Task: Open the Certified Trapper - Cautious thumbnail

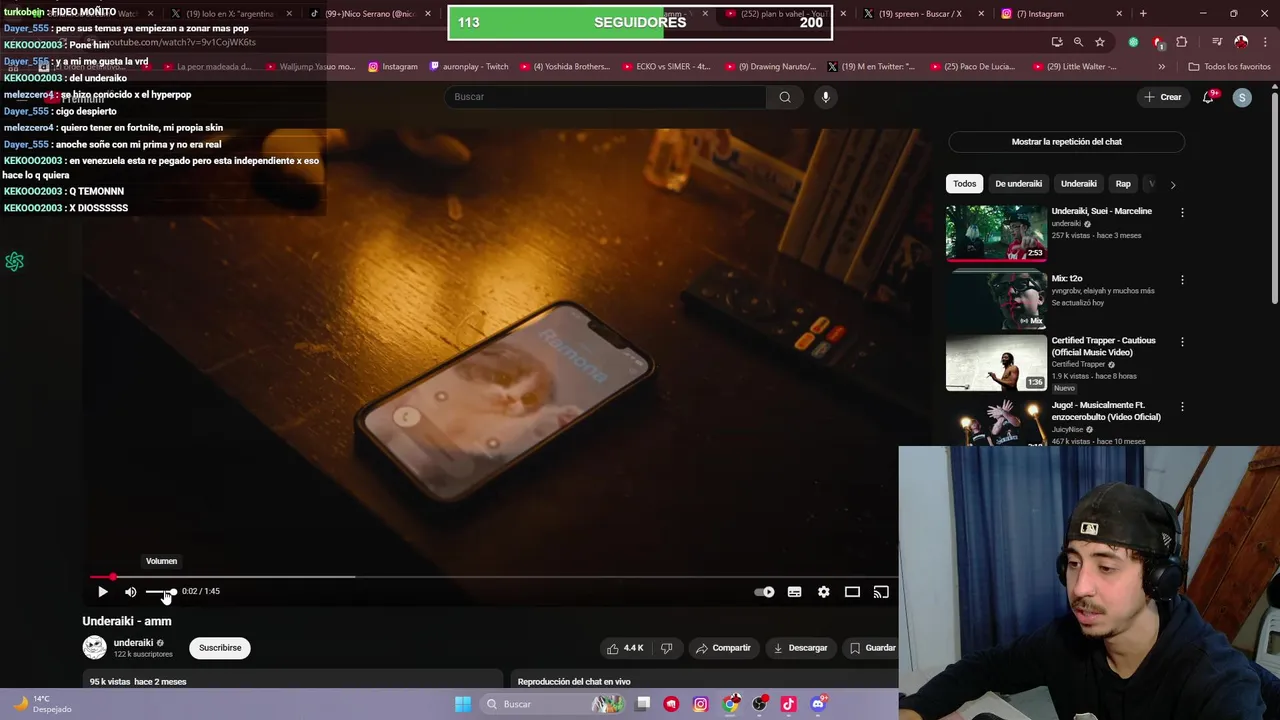Action: pyautogui.click(x=996, y=362)
